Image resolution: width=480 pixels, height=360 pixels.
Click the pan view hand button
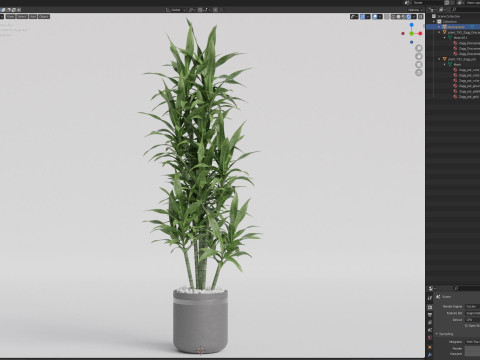click(x=419, y=56)
